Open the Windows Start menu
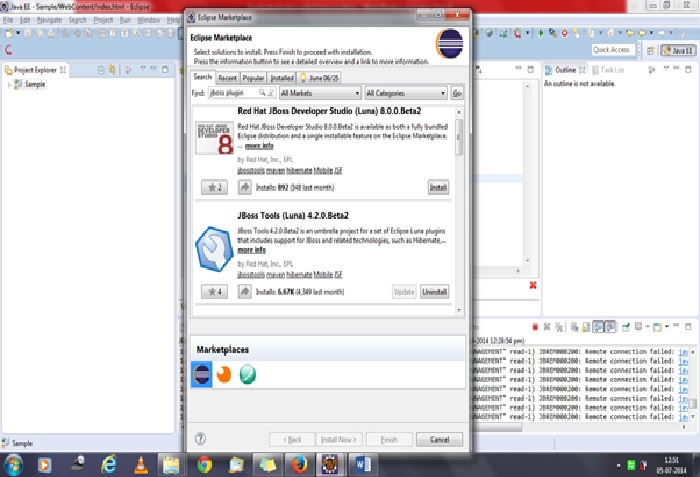 (x=13, y=465)
